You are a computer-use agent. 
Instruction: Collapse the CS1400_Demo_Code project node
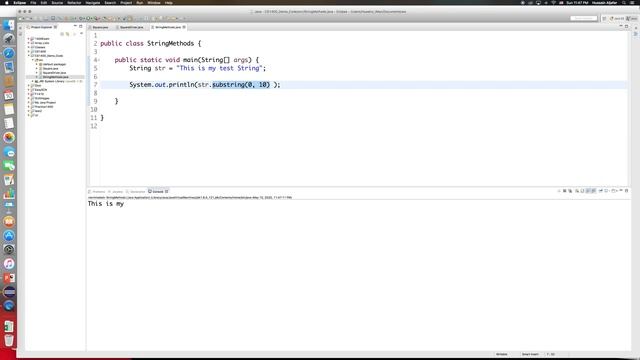point(29,56)
